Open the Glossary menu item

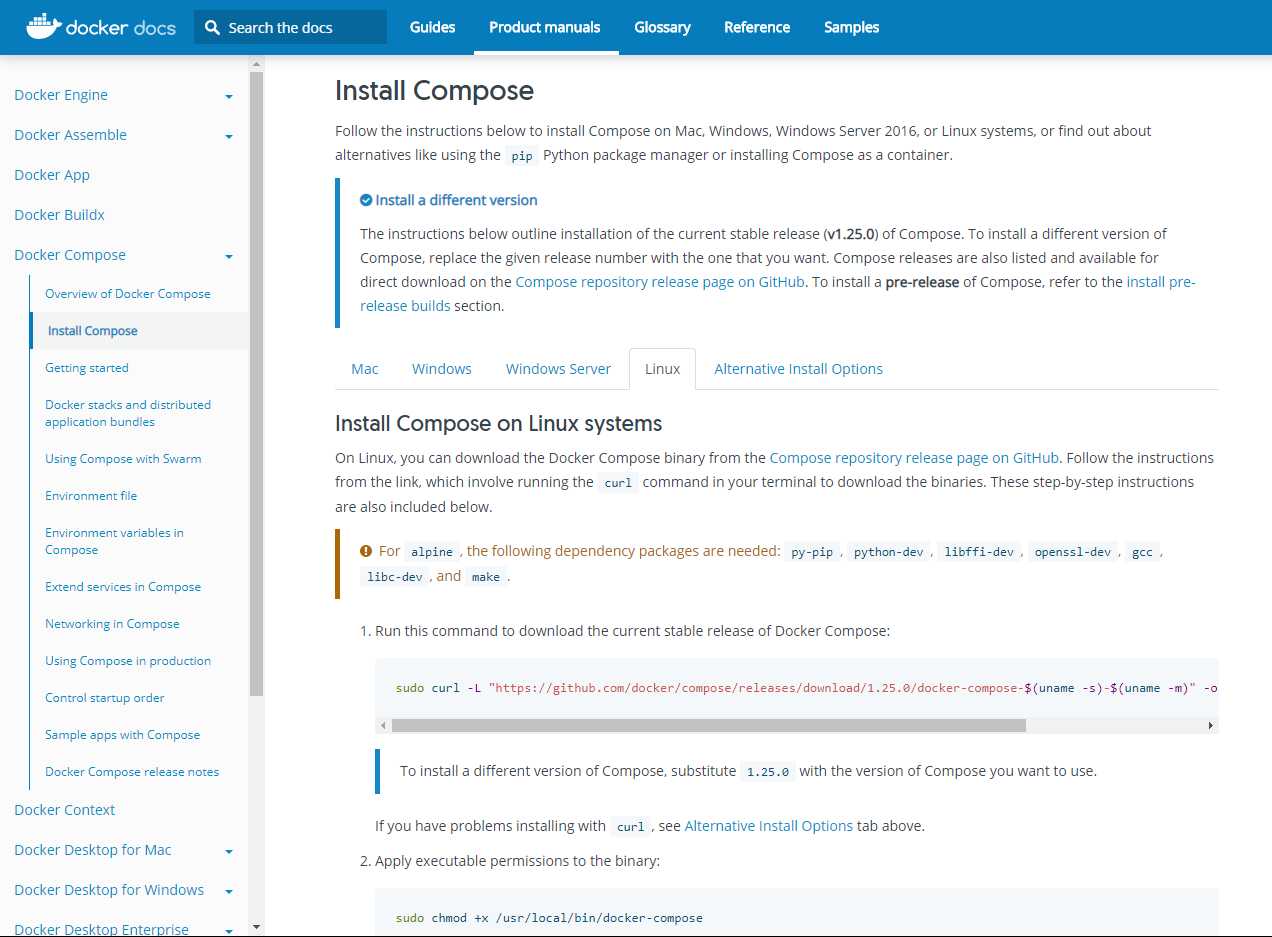(662, 27)
